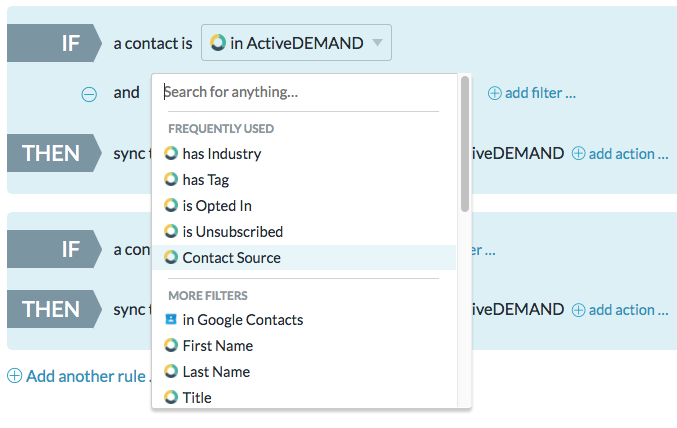Click the icon beside 'has Tag'

(x=171, y=179)
